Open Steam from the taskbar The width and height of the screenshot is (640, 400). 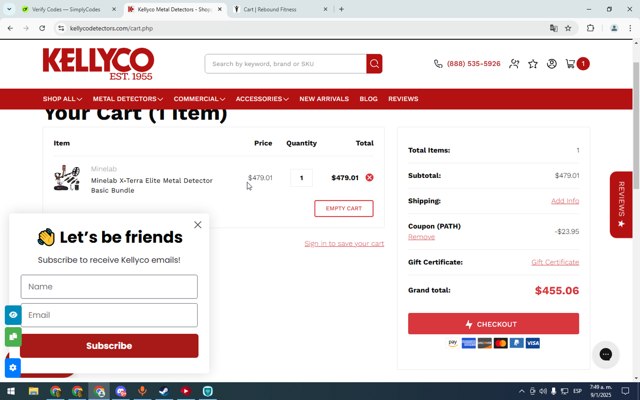(164, 391)
